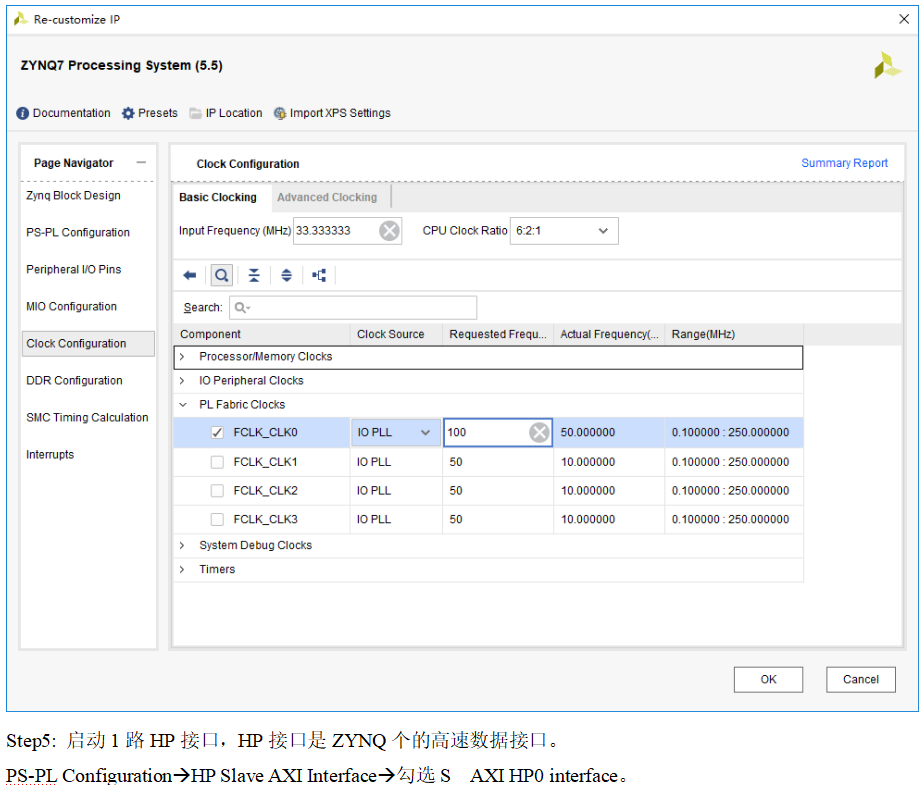923x785 pixels.
Task: Open the Summary Report link
Action: (844, 163)
